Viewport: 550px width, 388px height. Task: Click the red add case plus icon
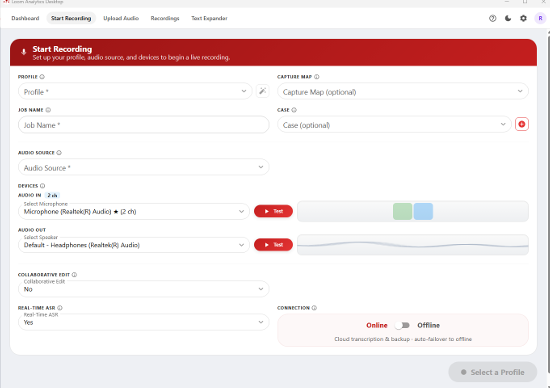pos(522,124)
